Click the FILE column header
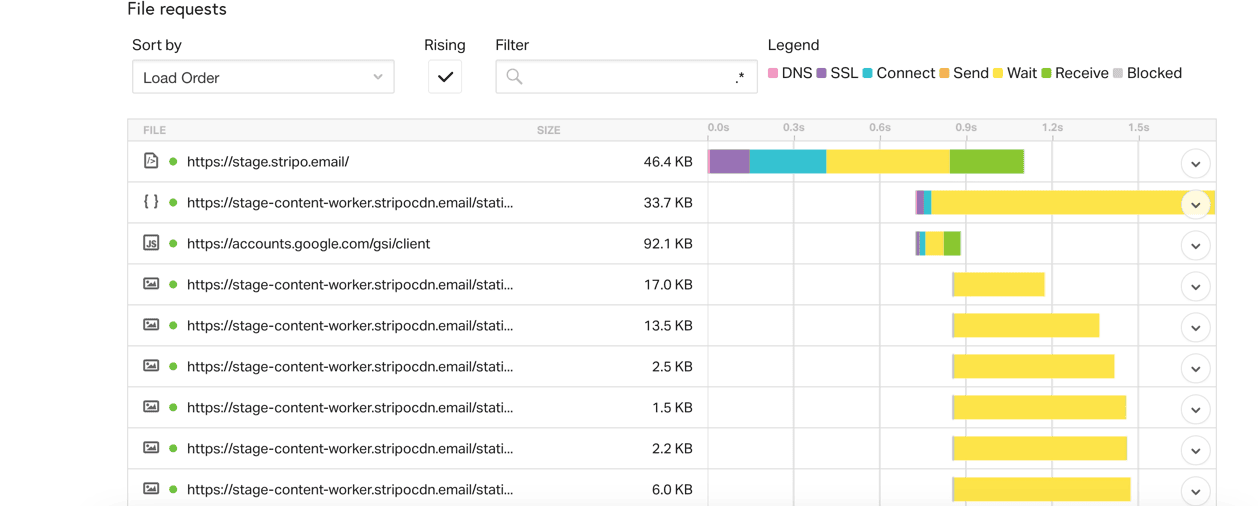Screen dimensions: 1258x506 tap(154, 130)
